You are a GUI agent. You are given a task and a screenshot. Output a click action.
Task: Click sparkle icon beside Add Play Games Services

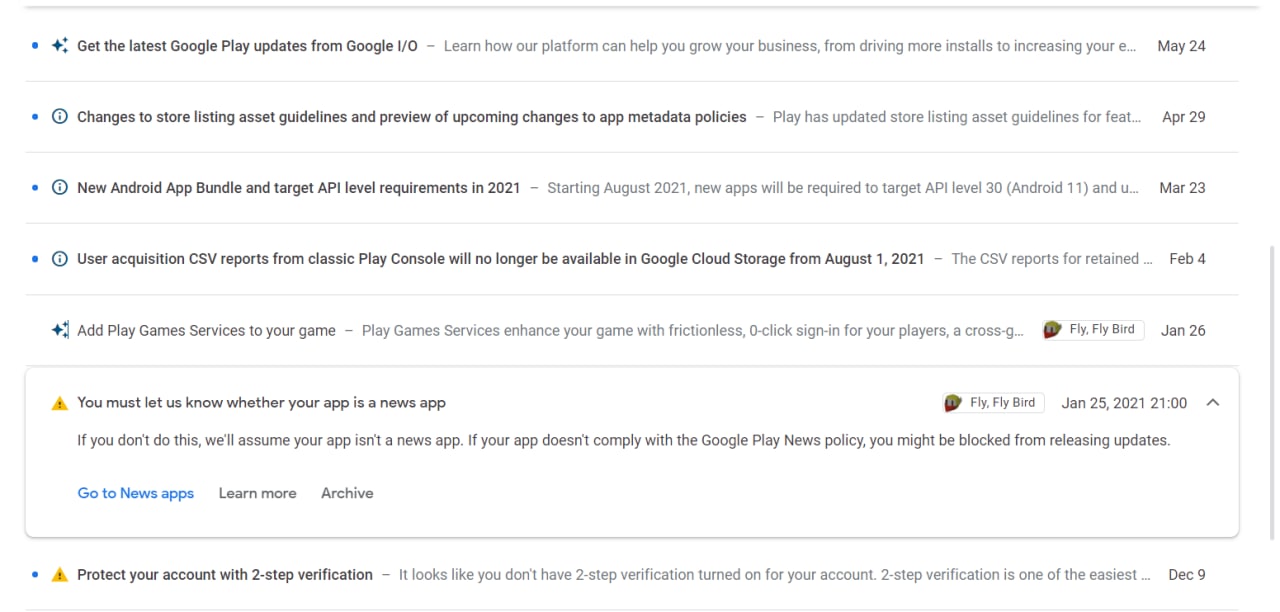(60, 330)
